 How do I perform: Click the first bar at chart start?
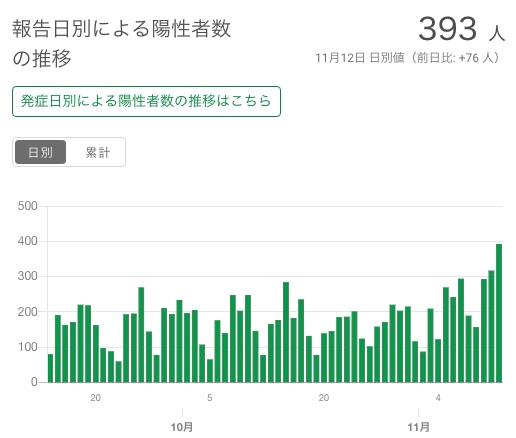coord(50,368)
